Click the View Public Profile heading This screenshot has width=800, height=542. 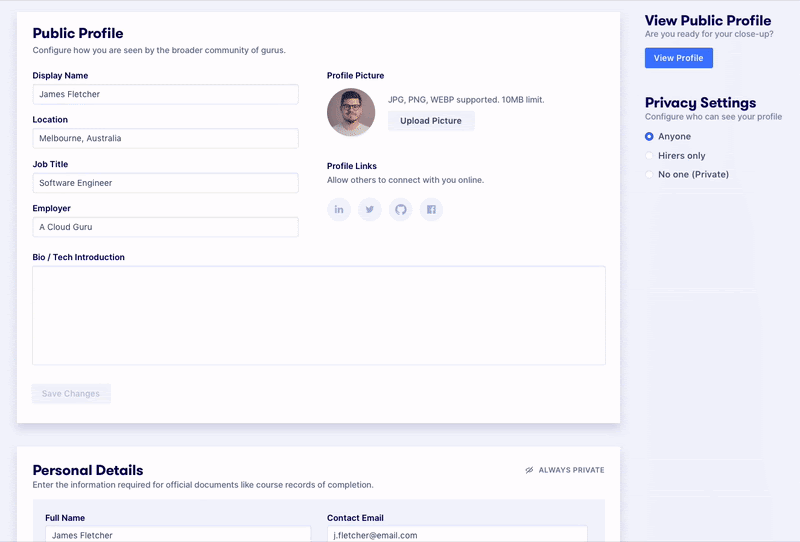coord(708,20)
